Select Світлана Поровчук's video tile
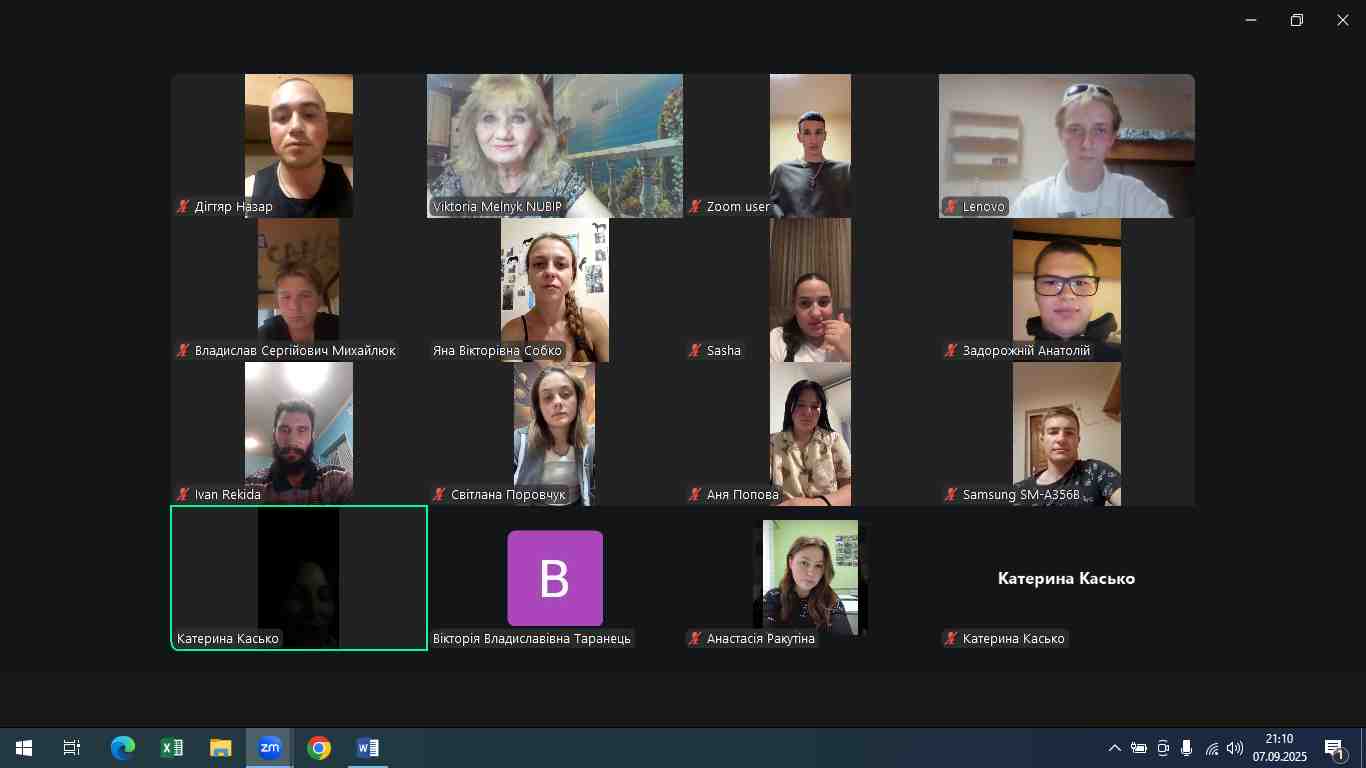Image resolution: width=1366 pixels, height=768 pixels. (555, 434)
